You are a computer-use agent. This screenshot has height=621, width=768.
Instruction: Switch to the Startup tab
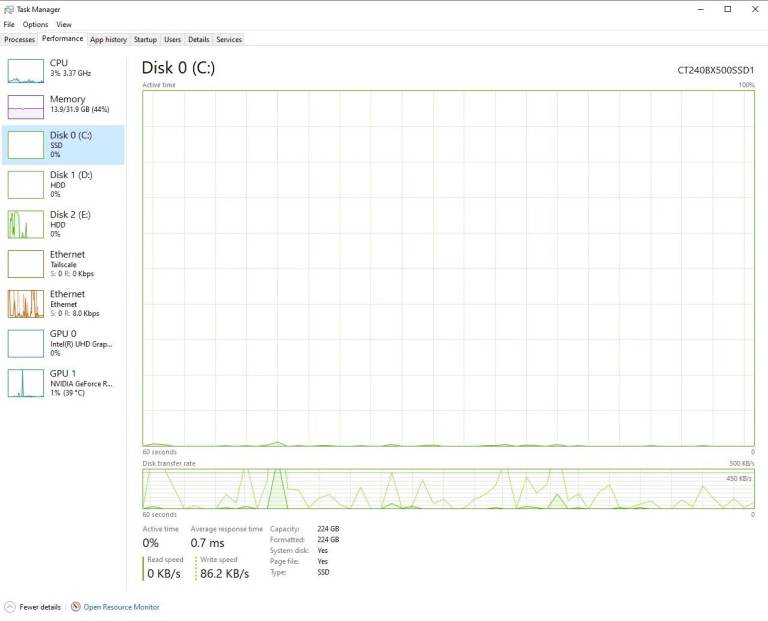coord(145,40)
